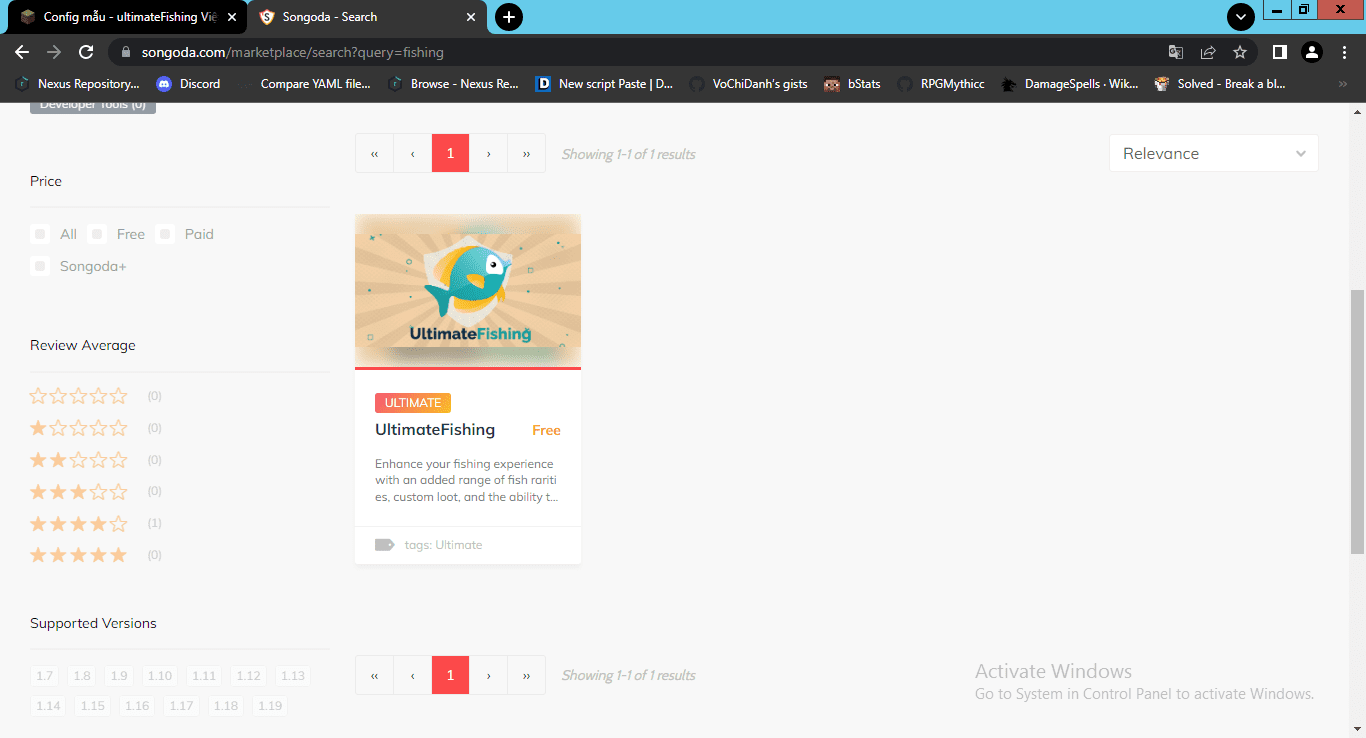Open the Google Translate icon in address bar

[x=1176, y=52]
